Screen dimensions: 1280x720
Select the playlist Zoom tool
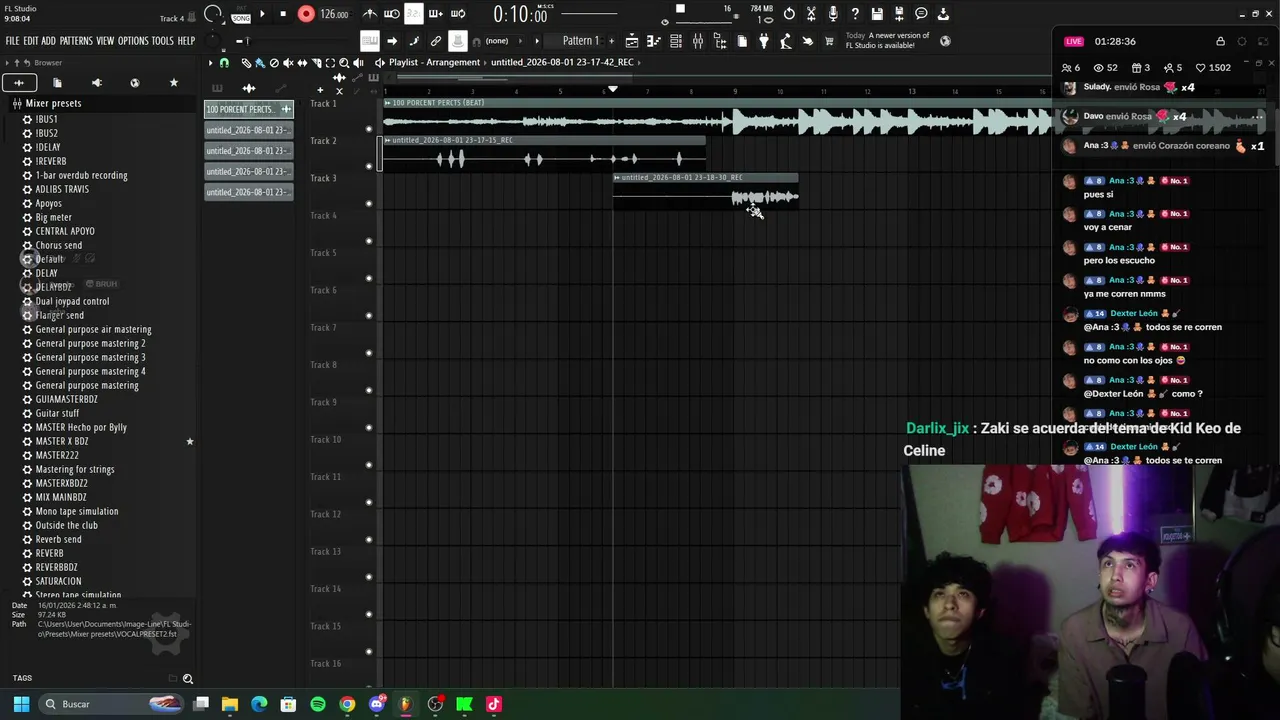pyautogui.click(x=344, y=63)
